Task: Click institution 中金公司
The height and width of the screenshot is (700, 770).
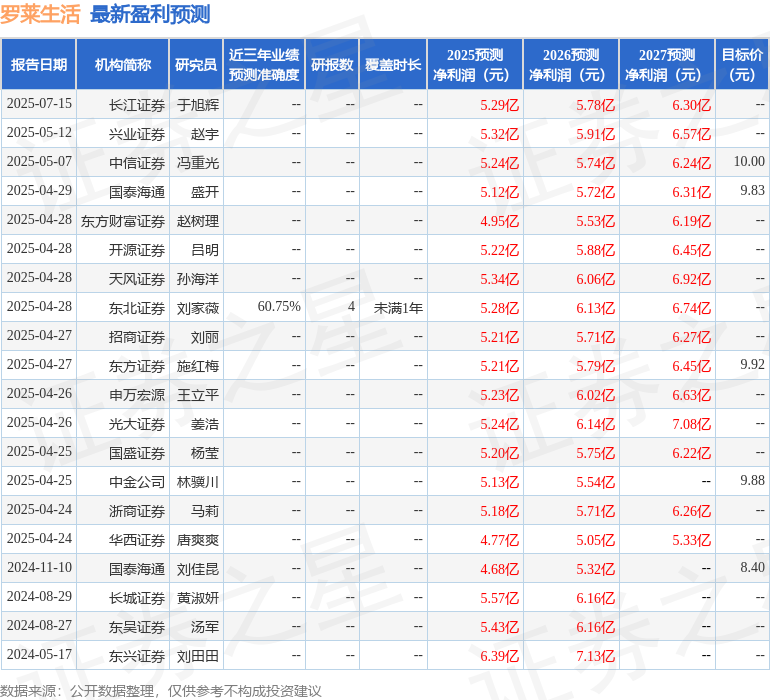Action: pyautogui.click(x=137, y=482)
